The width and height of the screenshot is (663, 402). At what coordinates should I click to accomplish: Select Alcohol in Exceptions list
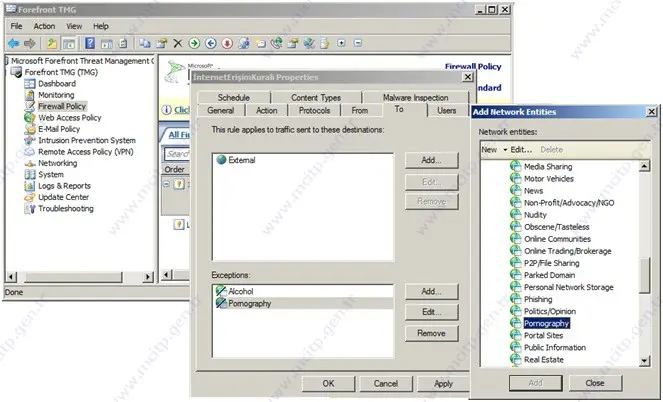pyautogui.click(x=241, y=291)
